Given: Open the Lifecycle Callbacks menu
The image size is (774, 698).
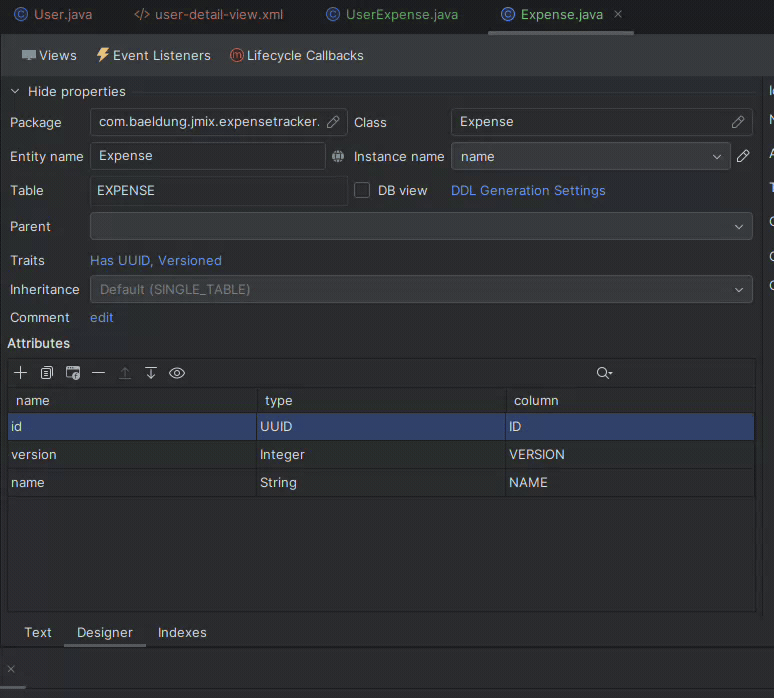Looking at the screenshot, I should (297, 55).
